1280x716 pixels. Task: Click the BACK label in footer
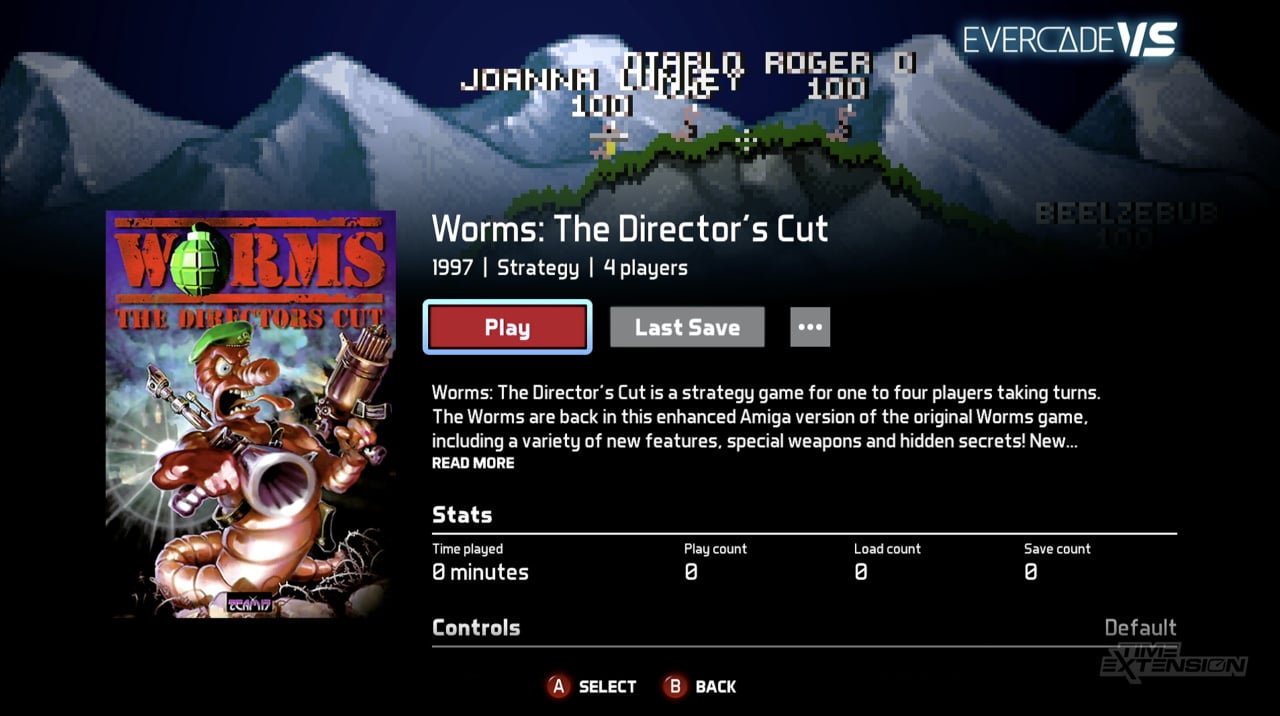[716, 687]
